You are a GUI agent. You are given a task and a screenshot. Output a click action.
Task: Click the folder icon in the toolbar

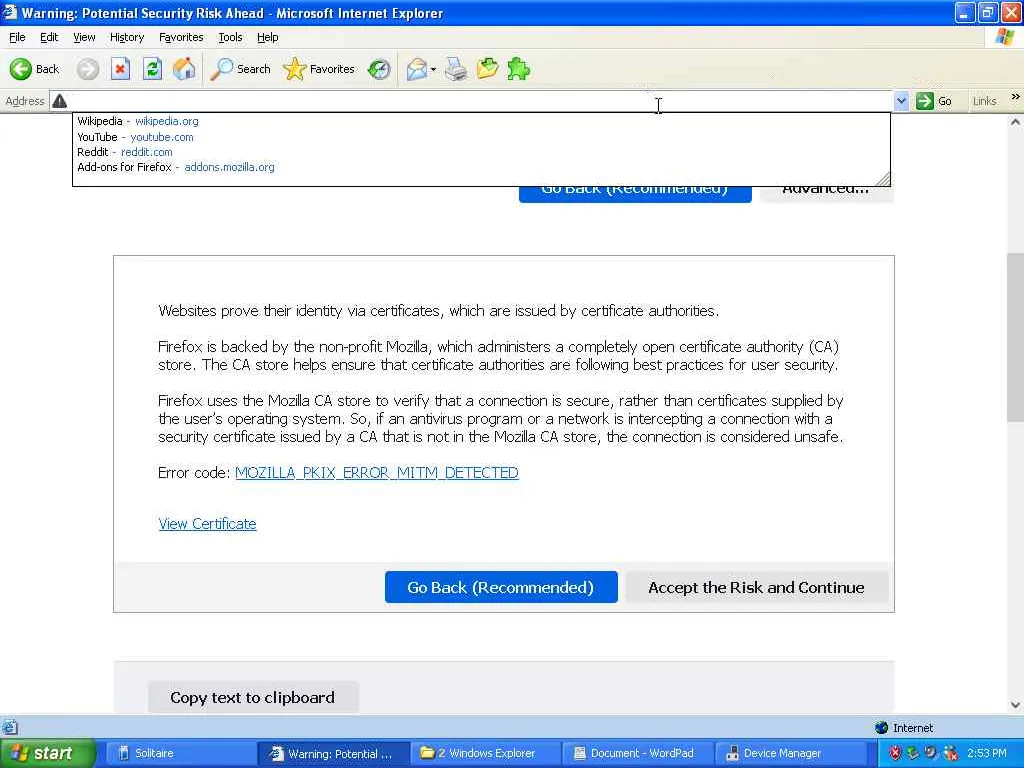pyautogui.click(x=487, y=69)
